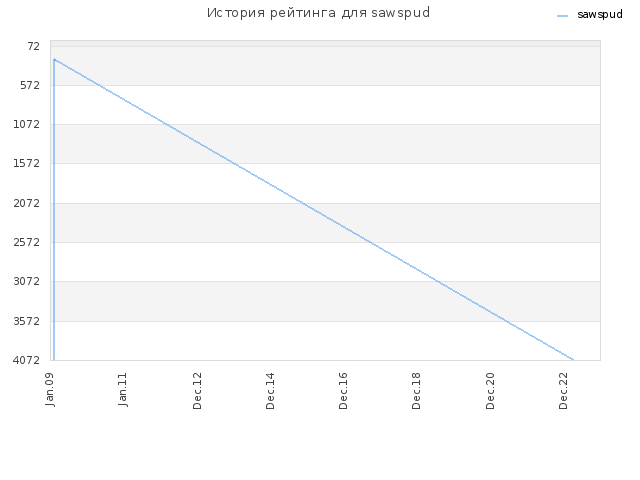Click the chart title text
The image size is (640, 480).
[x=318, y=13]
